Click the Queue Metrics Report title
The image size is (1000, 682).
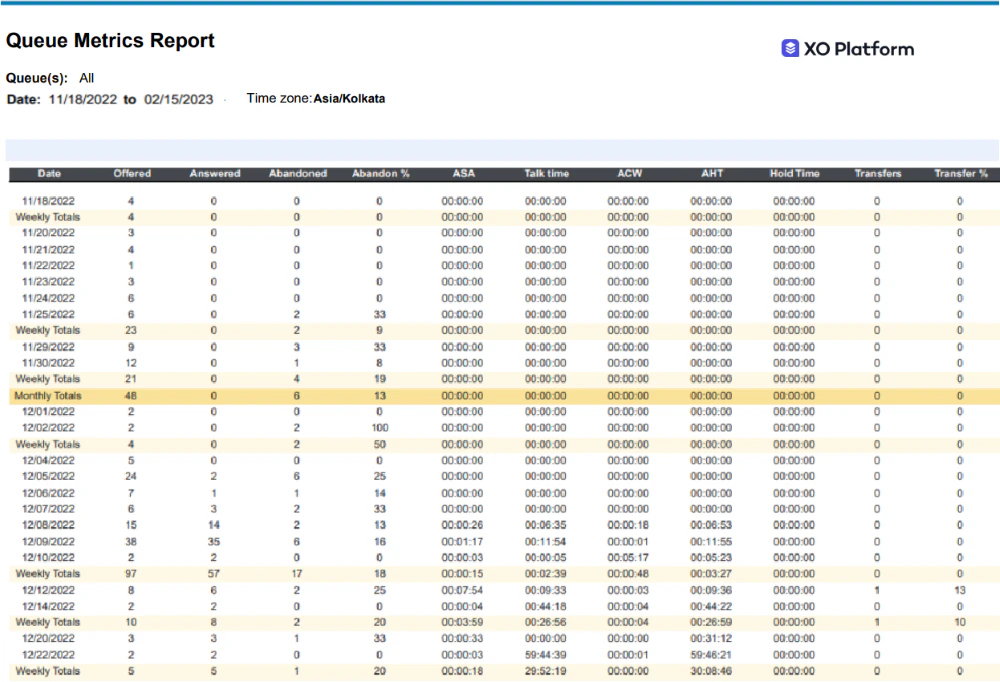110,40
